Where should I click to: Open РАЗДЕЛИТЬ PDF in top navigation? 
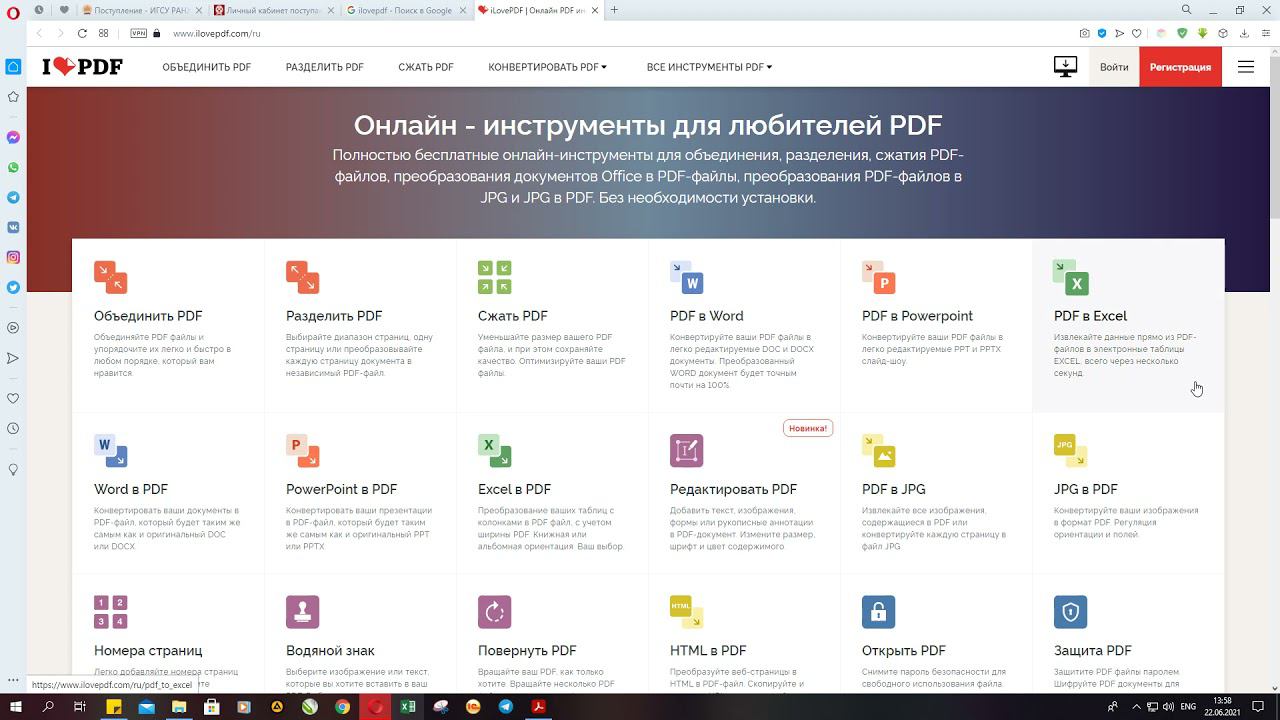coord(325,67)
